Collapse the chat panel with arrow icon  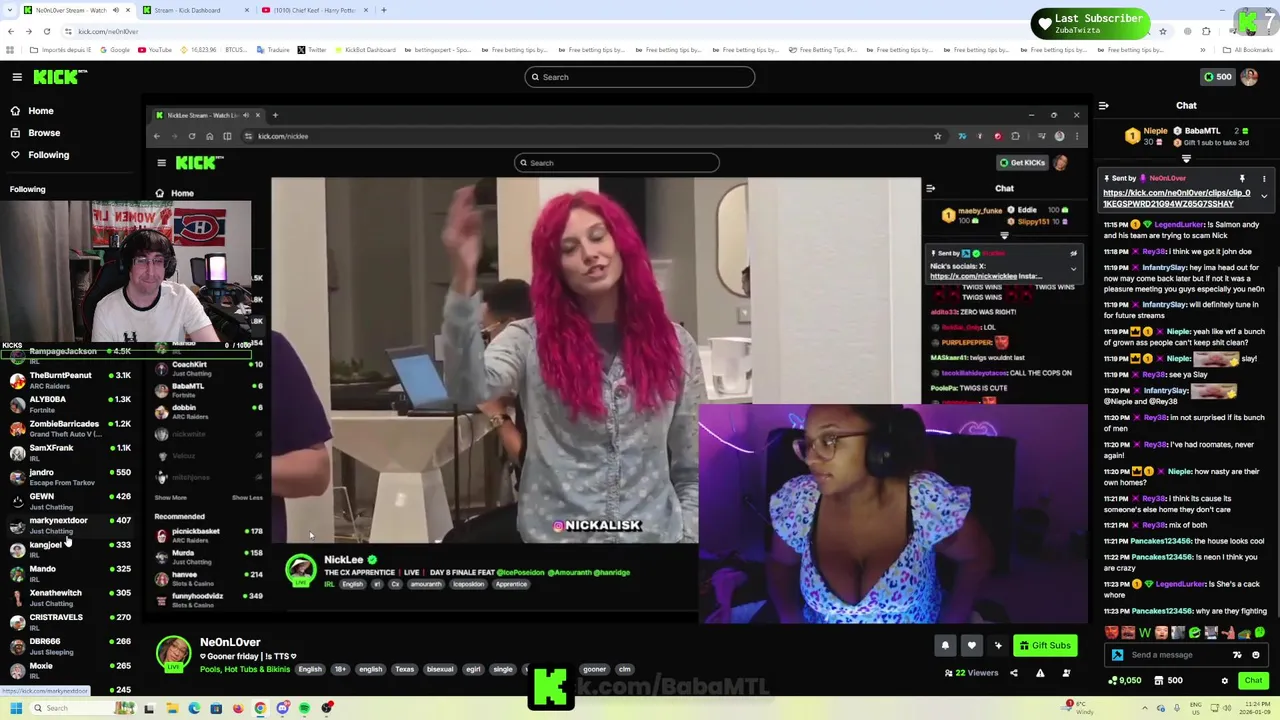[1103, 105]
